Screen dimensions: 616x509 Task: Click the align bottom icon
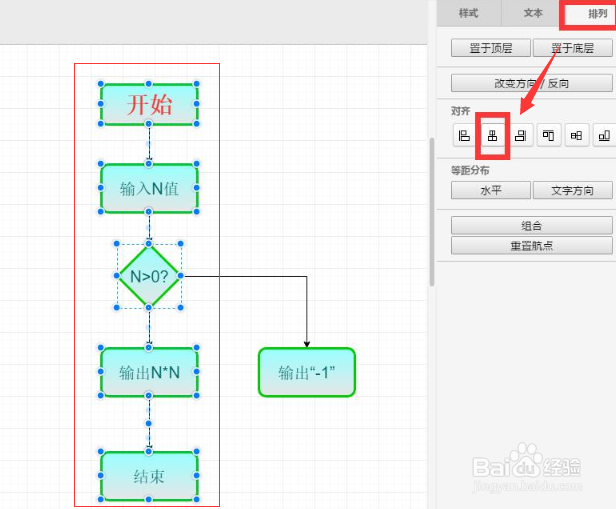604,135
